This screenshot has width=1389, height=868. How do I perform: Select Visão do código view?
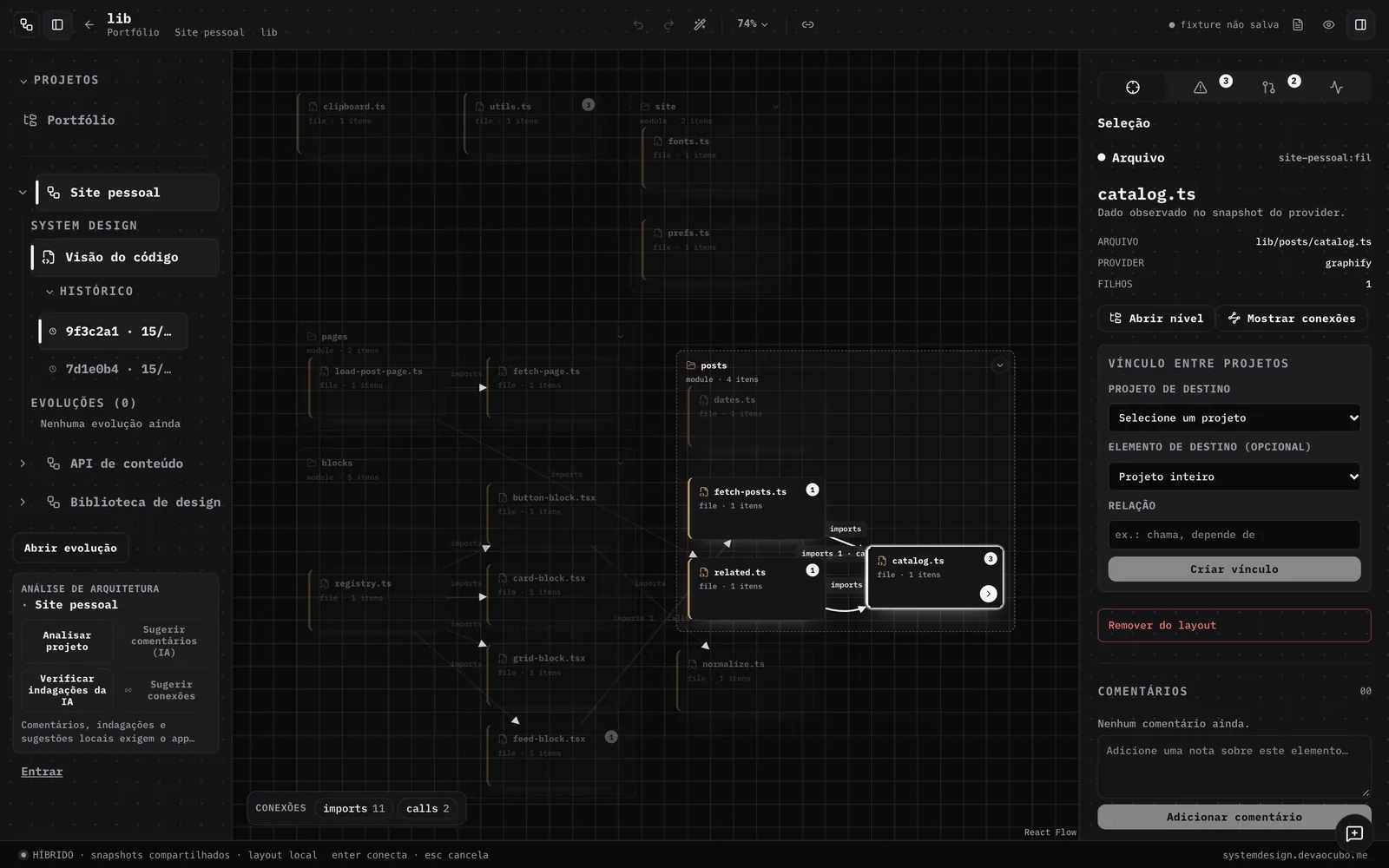[x=125, y=257]
